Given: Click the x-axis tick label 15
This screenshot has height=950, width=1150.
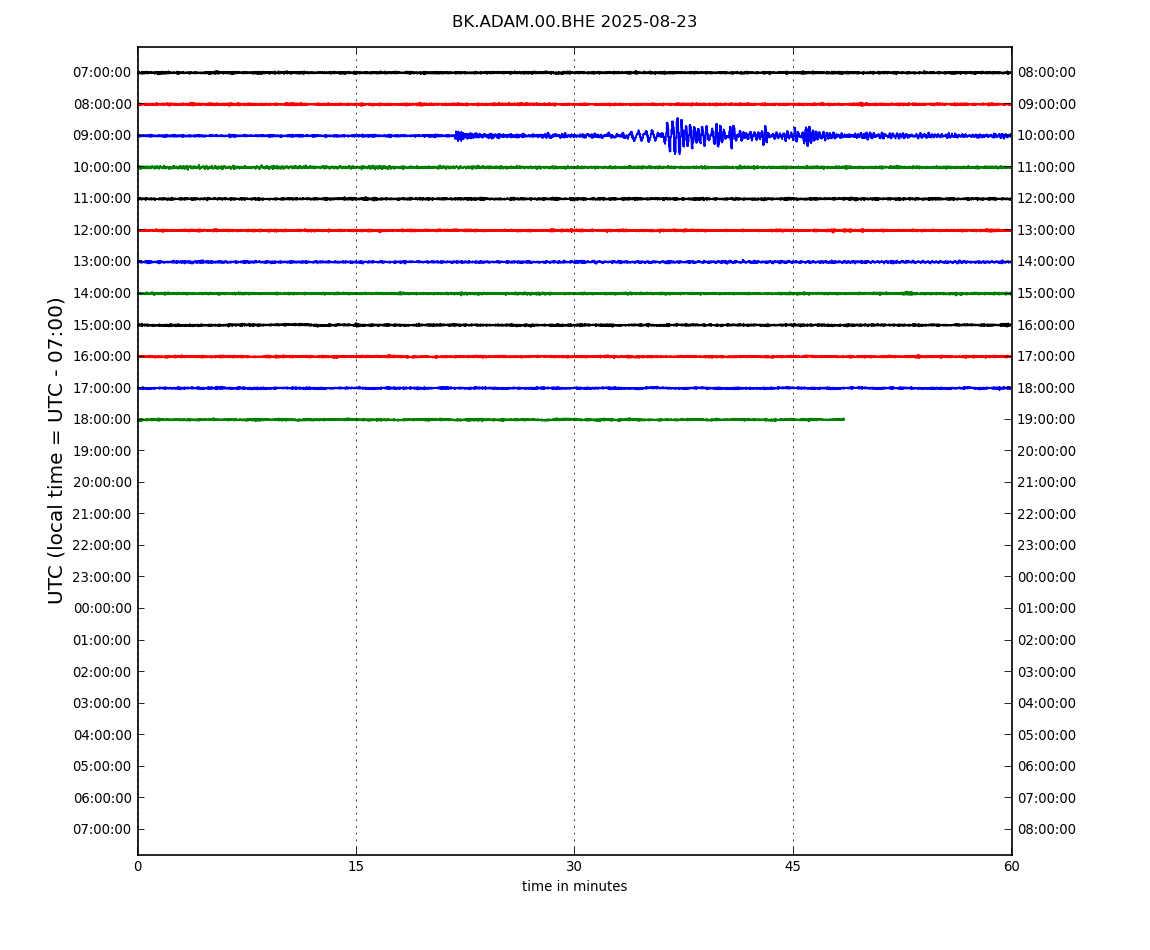Looking at the screenshot, I should [x=356, y=867].
